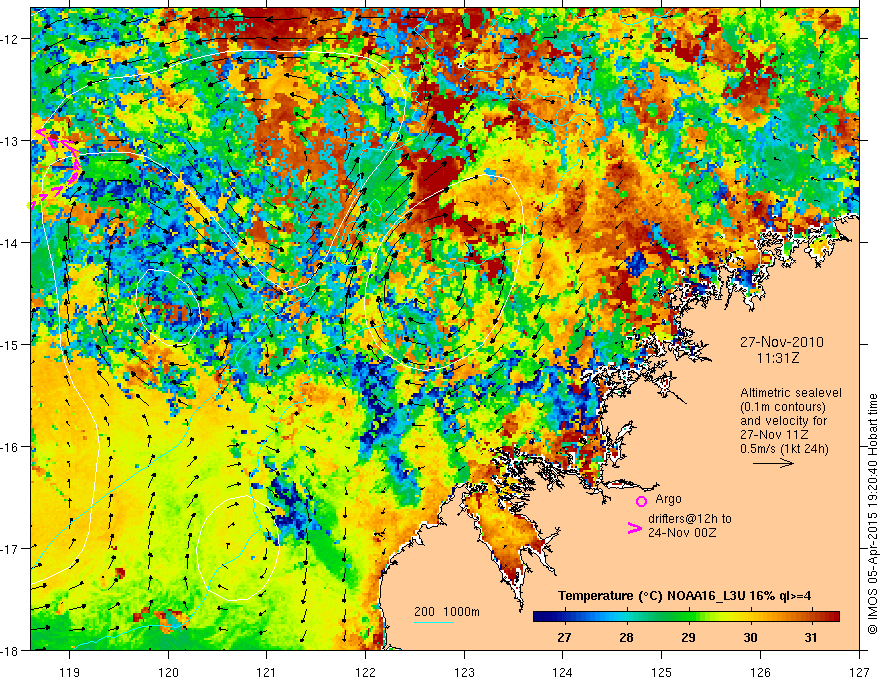The height and width of the screenshot is (680, 880).
Task: Click the 30 value on the temperature scale
Action: point(750,637)
